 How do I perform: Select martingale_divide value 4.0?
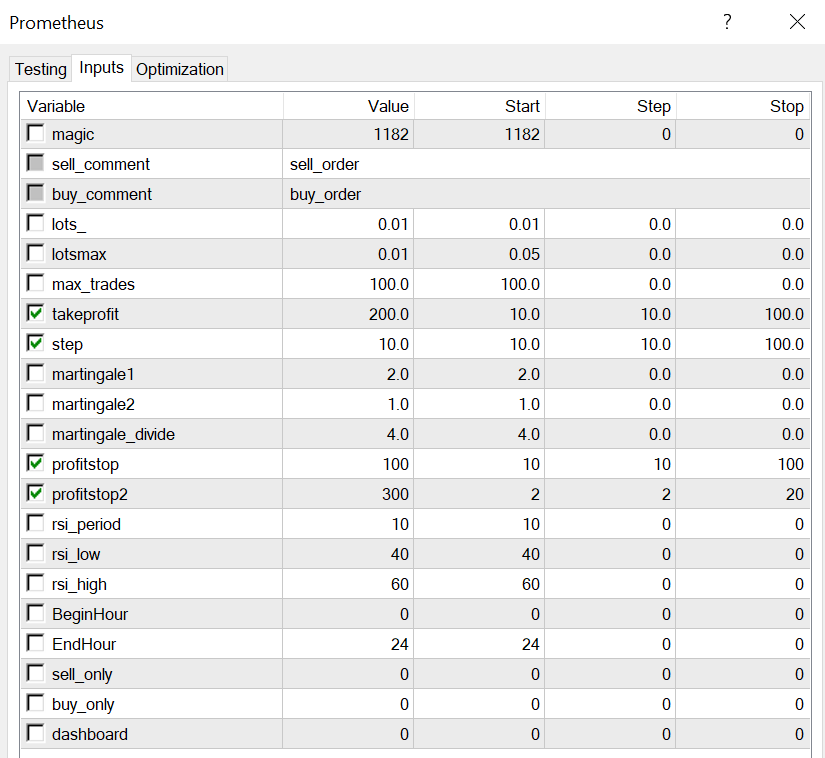(348, 434)
